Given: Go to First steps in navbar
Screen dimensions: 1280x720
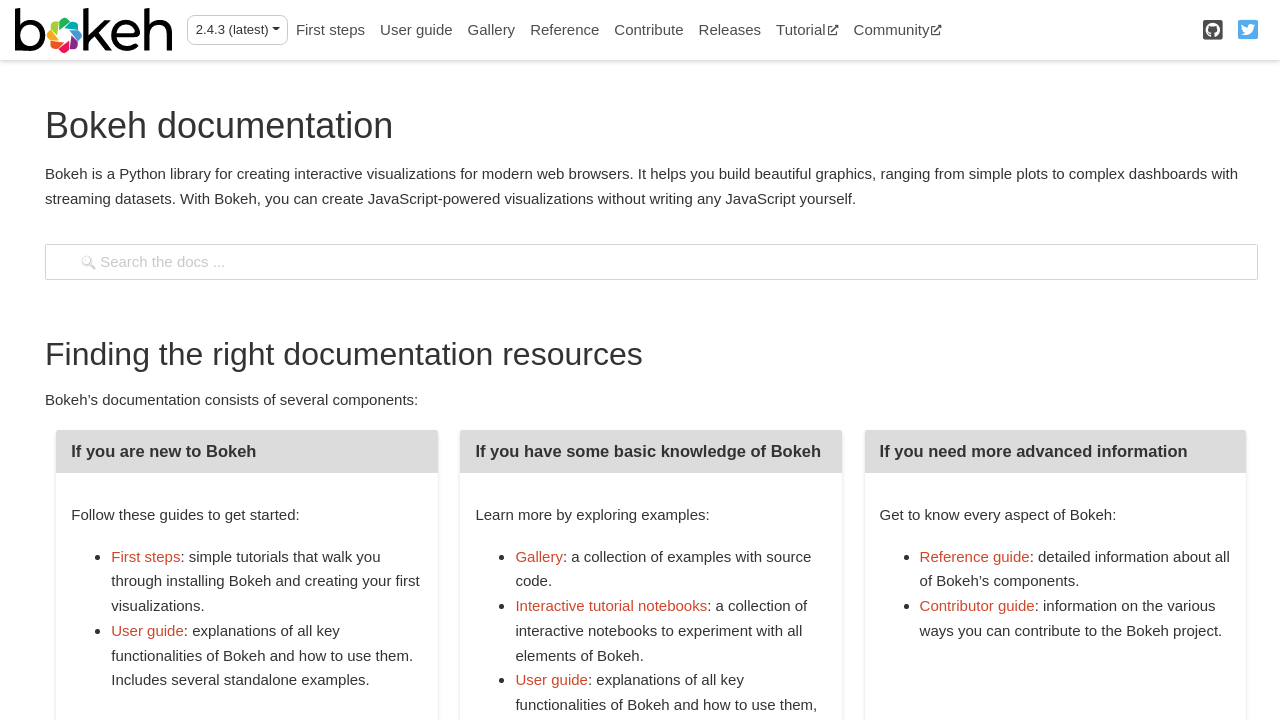Looking at the screenshot, I should point(330,30).
